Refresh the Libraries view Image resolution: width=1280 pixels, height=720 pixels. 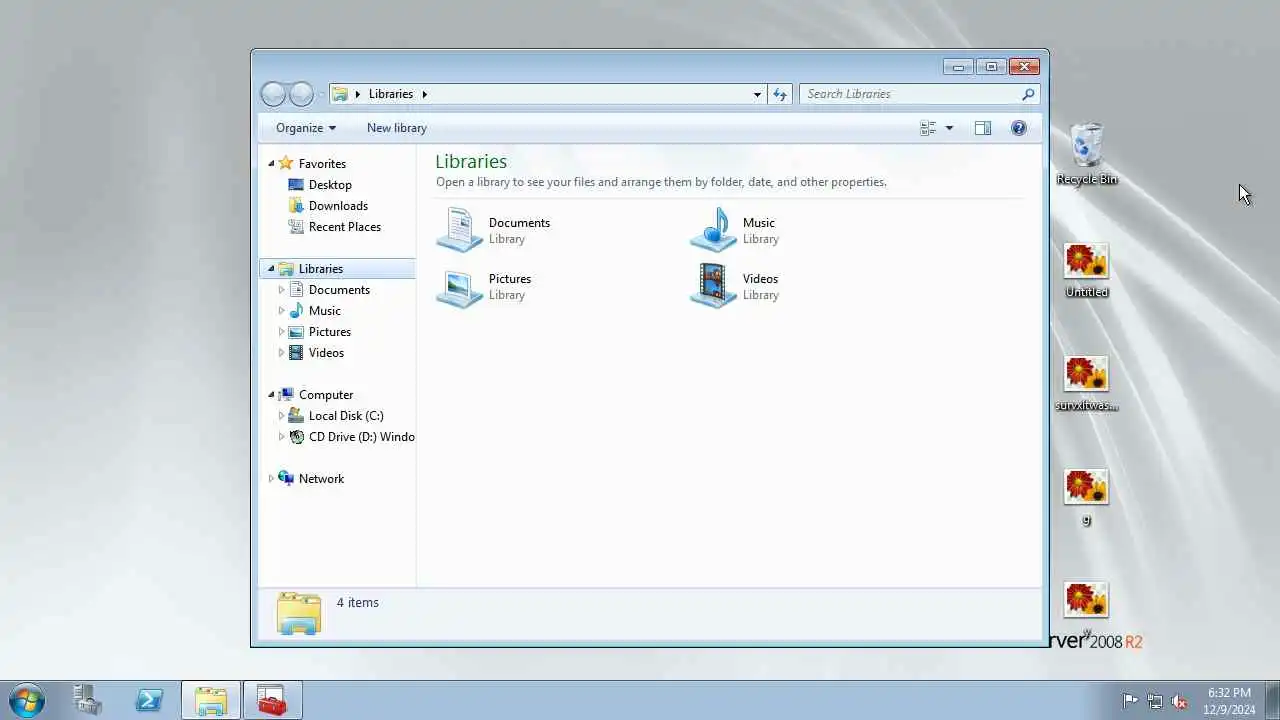(780, 94)
